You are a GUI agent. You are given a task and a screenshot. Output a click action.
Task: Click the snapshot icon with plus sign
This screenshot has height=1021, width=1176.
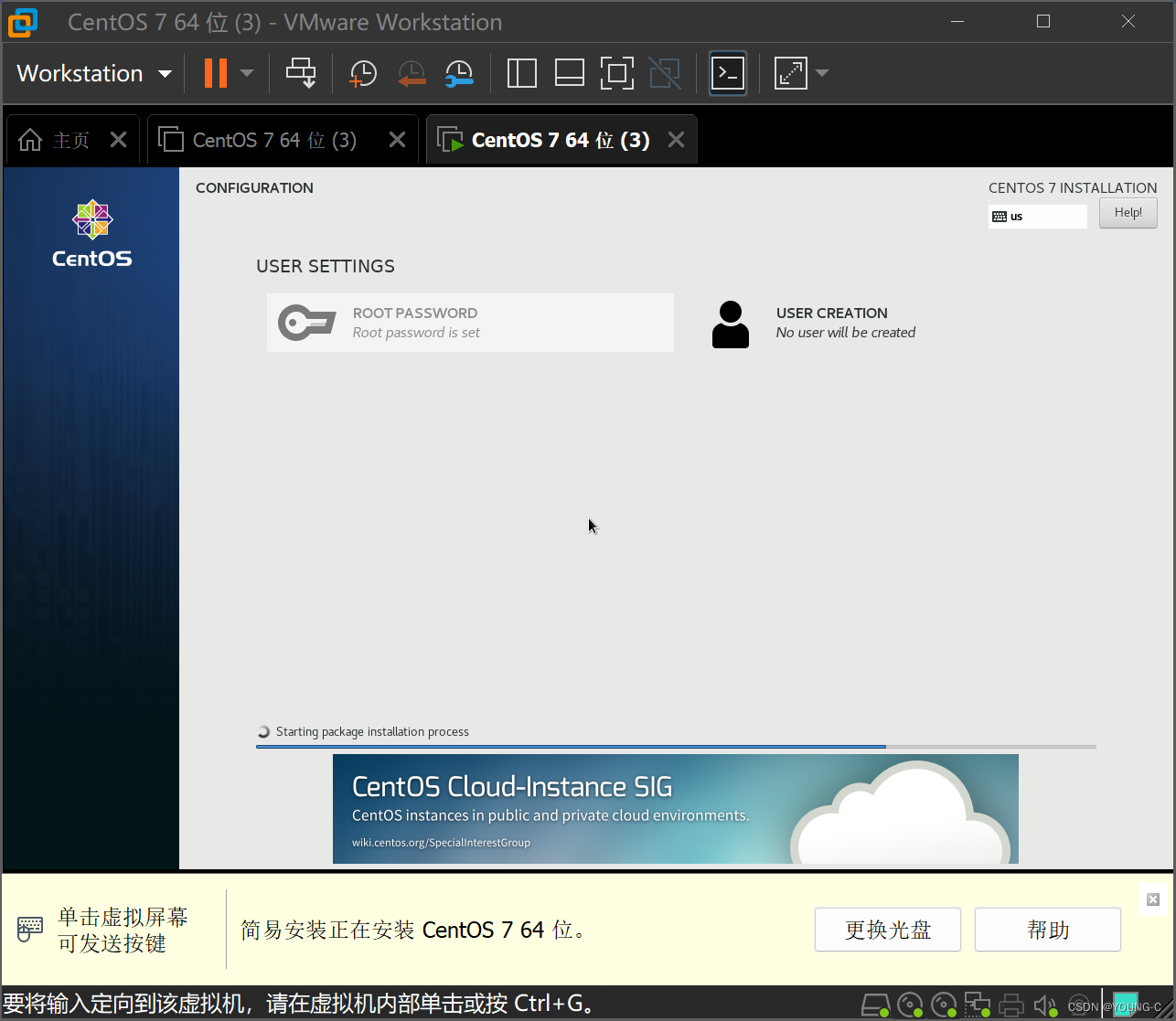[x=362, y=73]
